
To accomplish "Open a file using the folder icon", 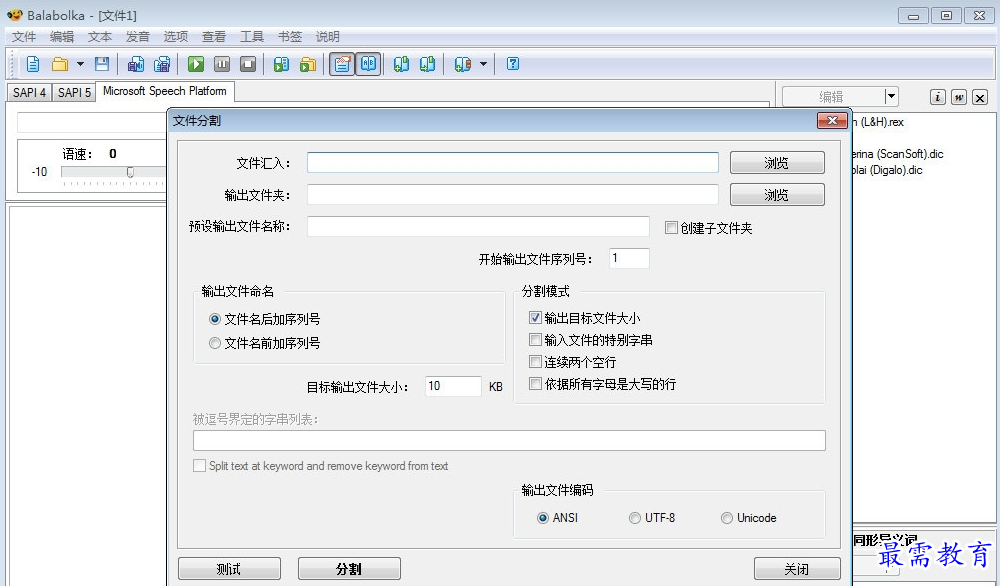I will tap(60, 64).
